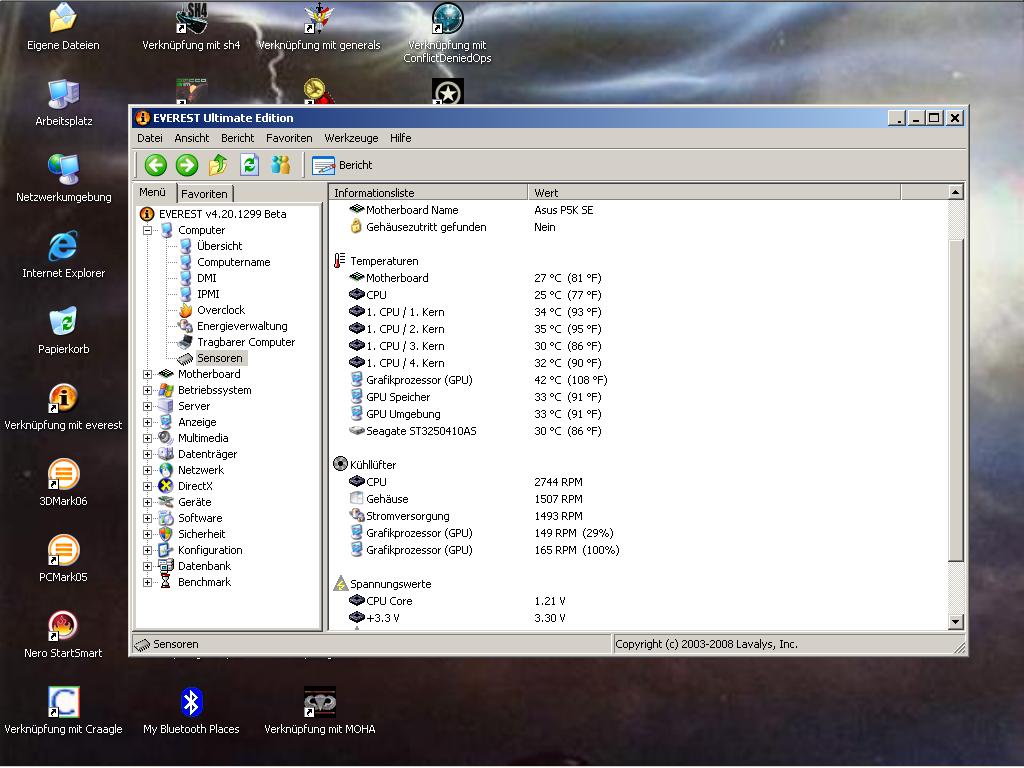Select the CPU Core voltage row

click(638, 601)
